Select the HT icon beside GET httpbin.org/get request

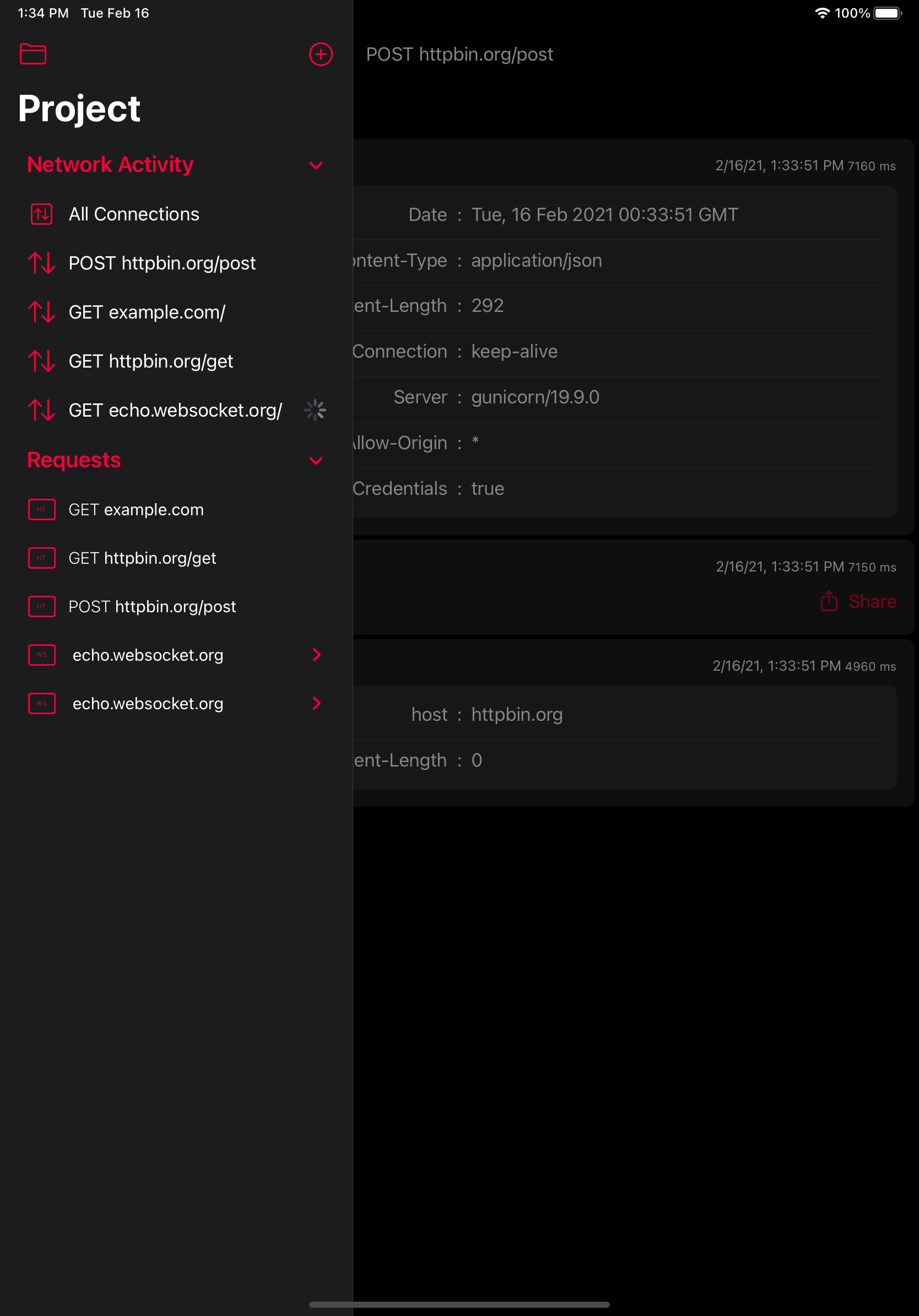coord(41,558)
